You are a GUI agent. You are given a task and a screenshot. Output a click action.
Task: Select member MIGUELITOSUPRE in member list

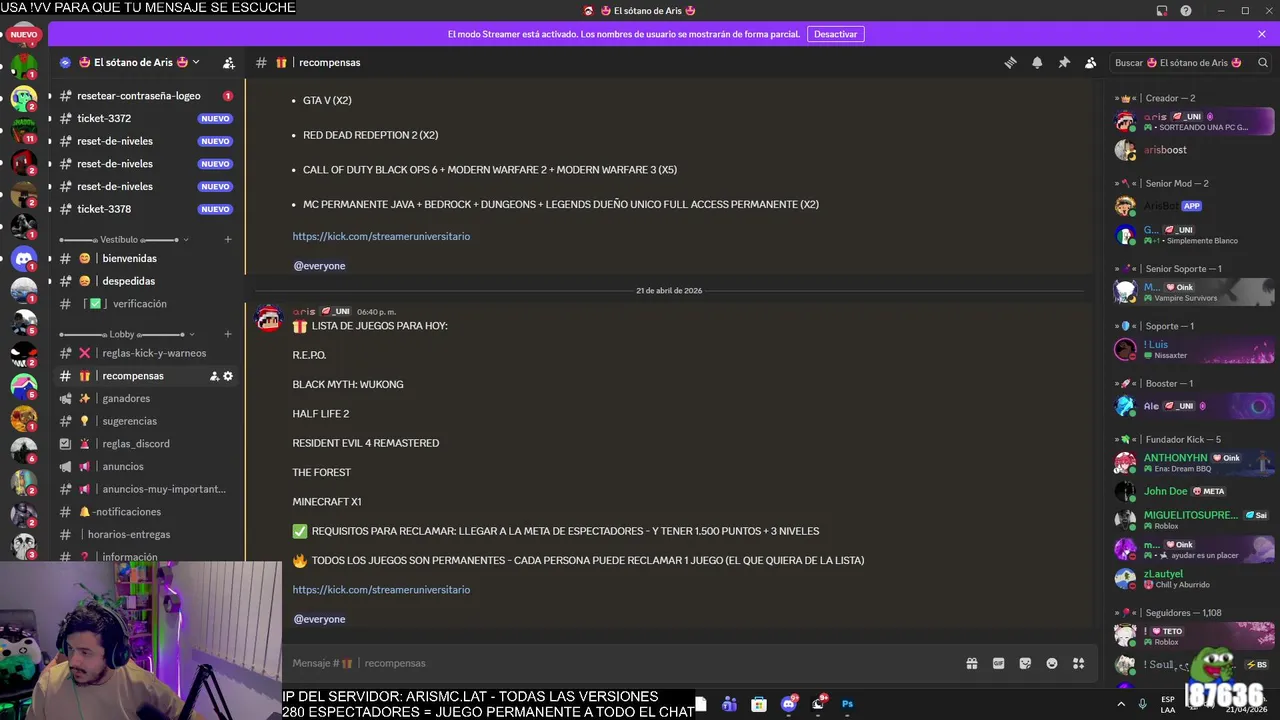click(x=1195, y=520)
